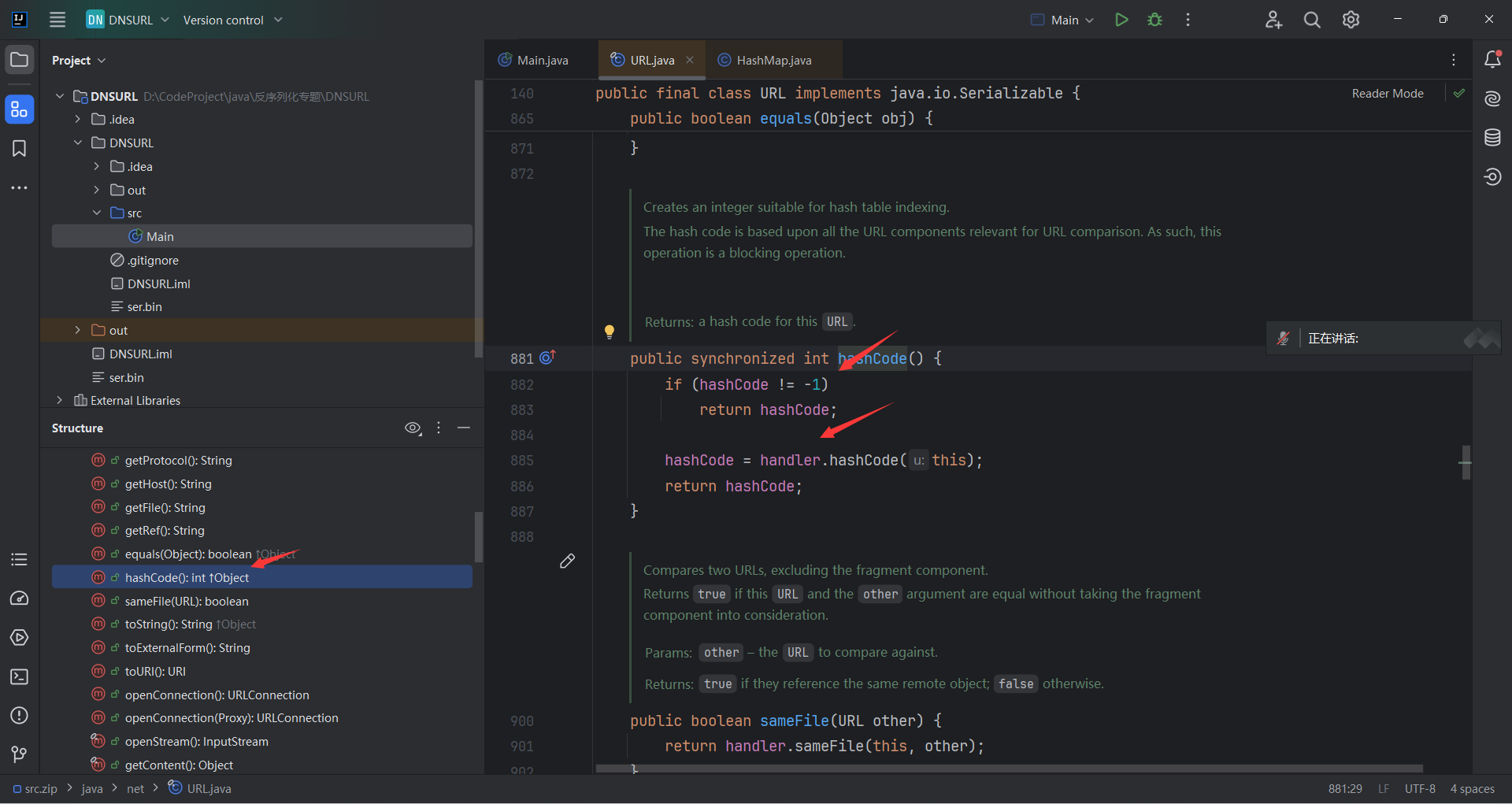Viewport: 1512px width, 804px height.
Task: Open the Profiler tool window
Action: [20, 598]
